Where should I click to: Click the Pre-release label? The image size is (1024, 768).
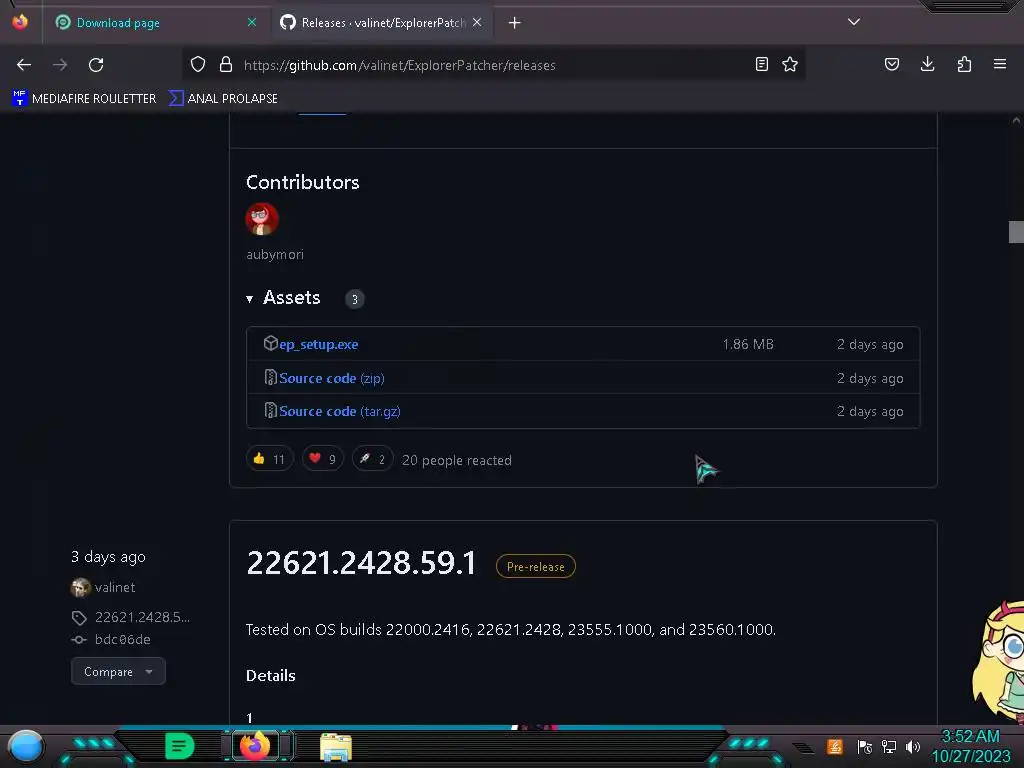pyautogui.click(x=536, y=566)
